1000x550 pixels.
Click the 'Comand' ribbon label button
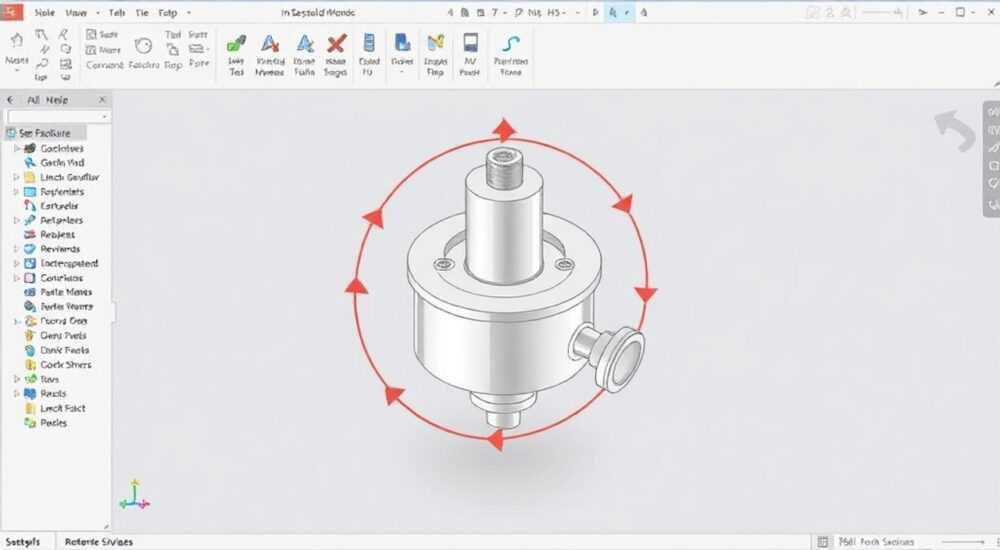(104, 64)
